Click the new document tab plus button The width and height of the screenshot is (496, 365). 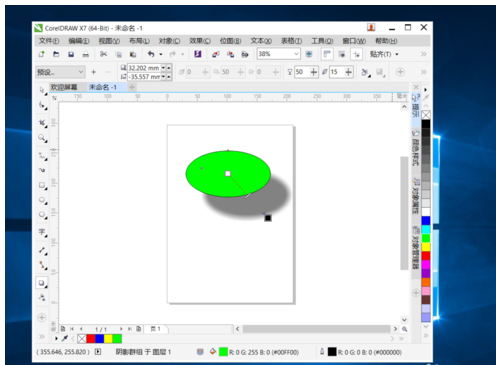point(132,87)
